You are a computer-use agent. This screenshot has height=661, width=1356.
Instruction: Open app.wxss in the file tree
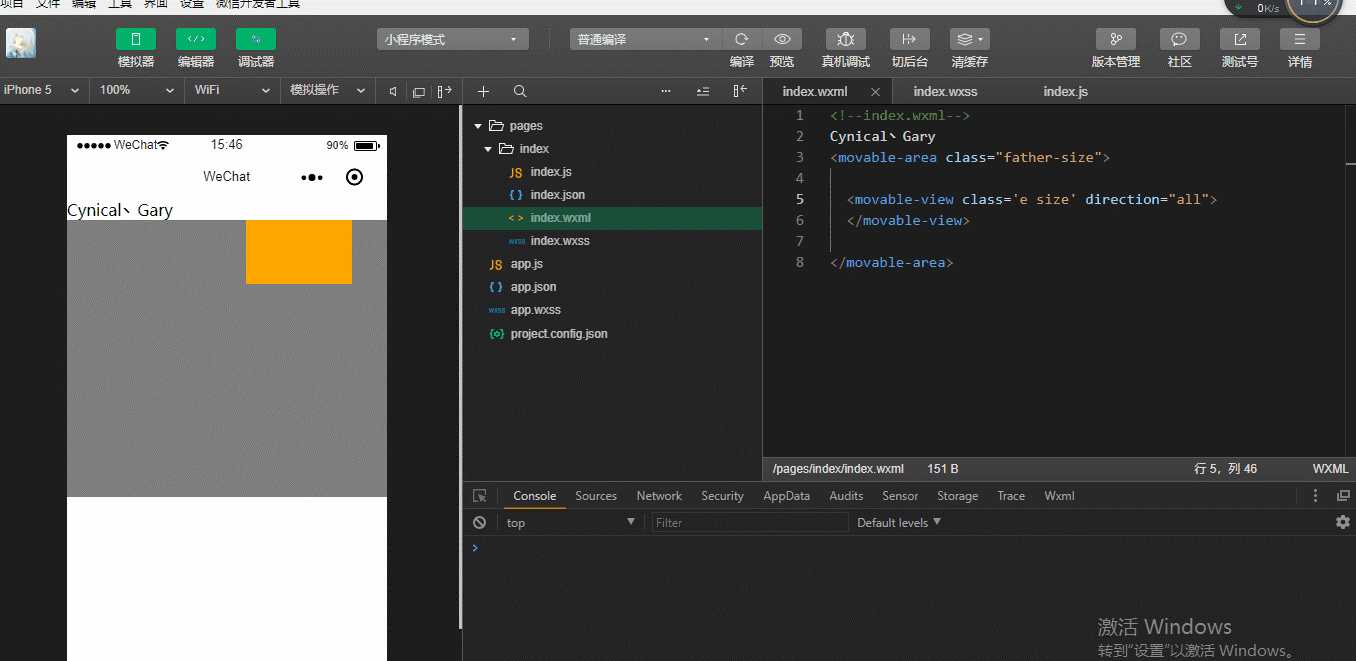(535, 310)
